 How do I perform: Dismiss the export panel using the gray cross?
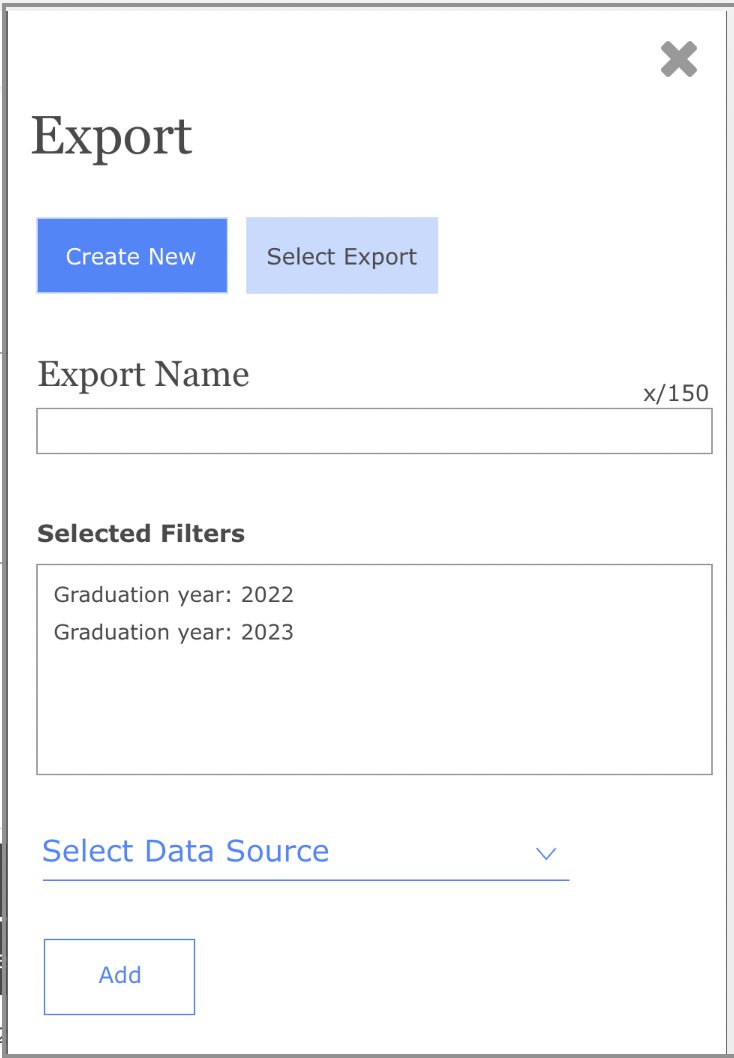(679, 60)
